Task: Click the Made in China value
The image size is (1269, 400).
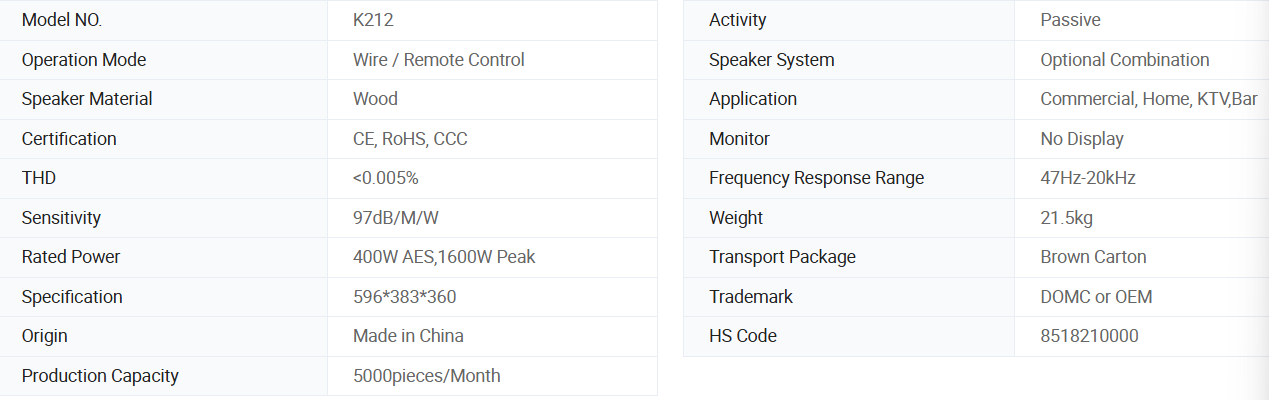Action: pyautogui.click(x=408, y=336)
